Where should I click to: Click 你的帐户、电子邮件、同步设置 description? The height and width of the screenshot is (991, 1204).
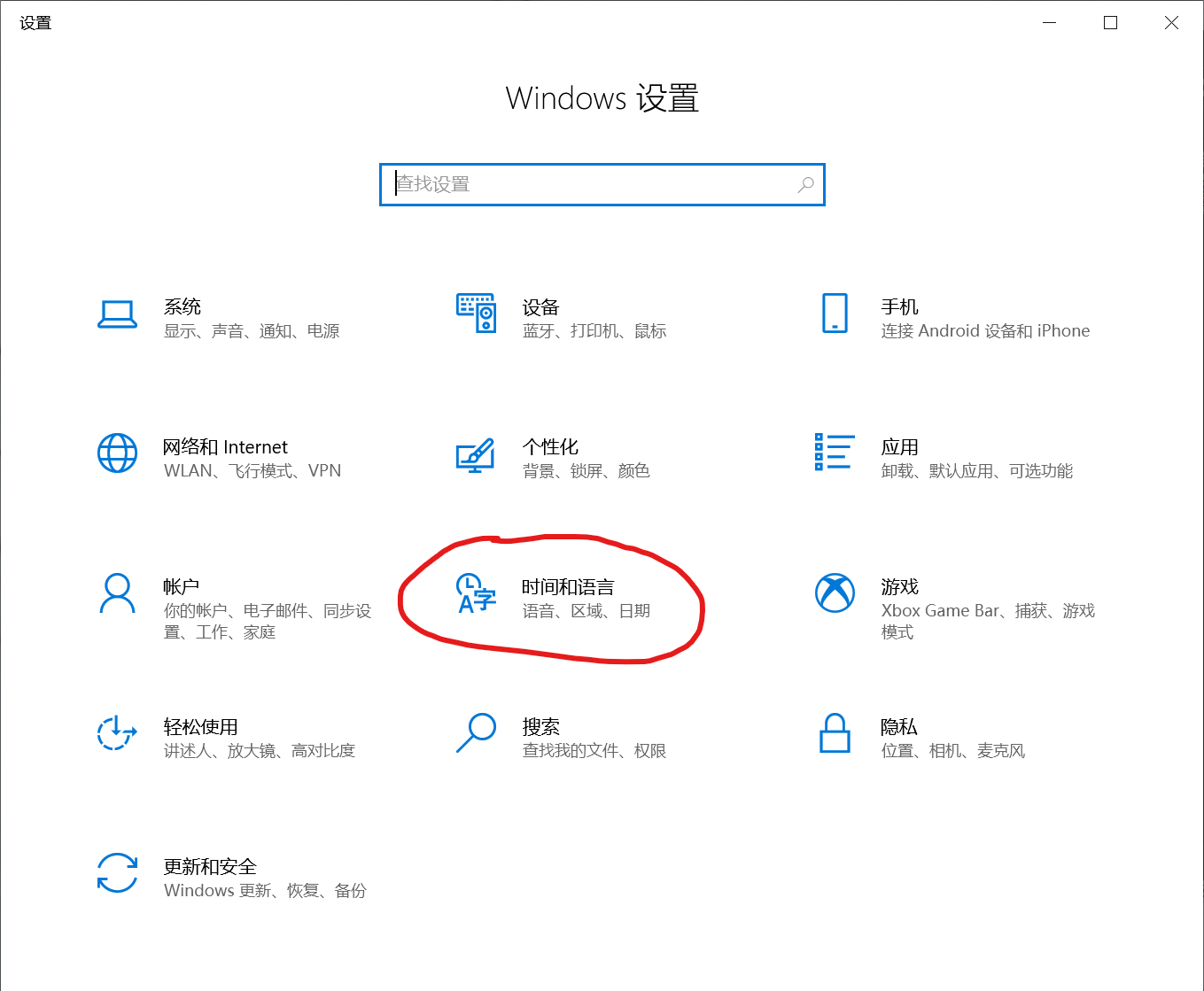pyautogui.click(x=268, y=622)
